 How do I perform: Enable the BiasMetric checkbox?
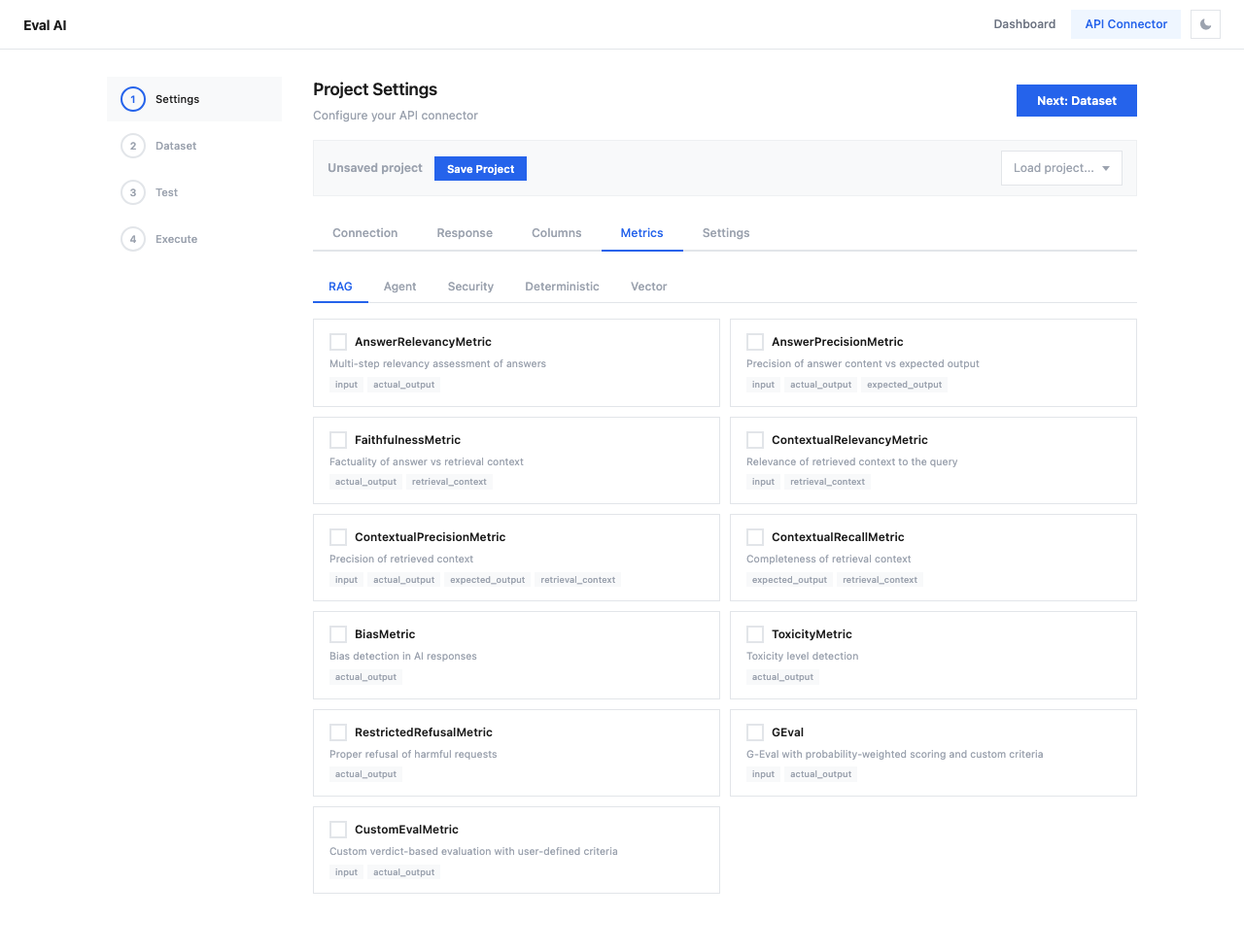337,633
